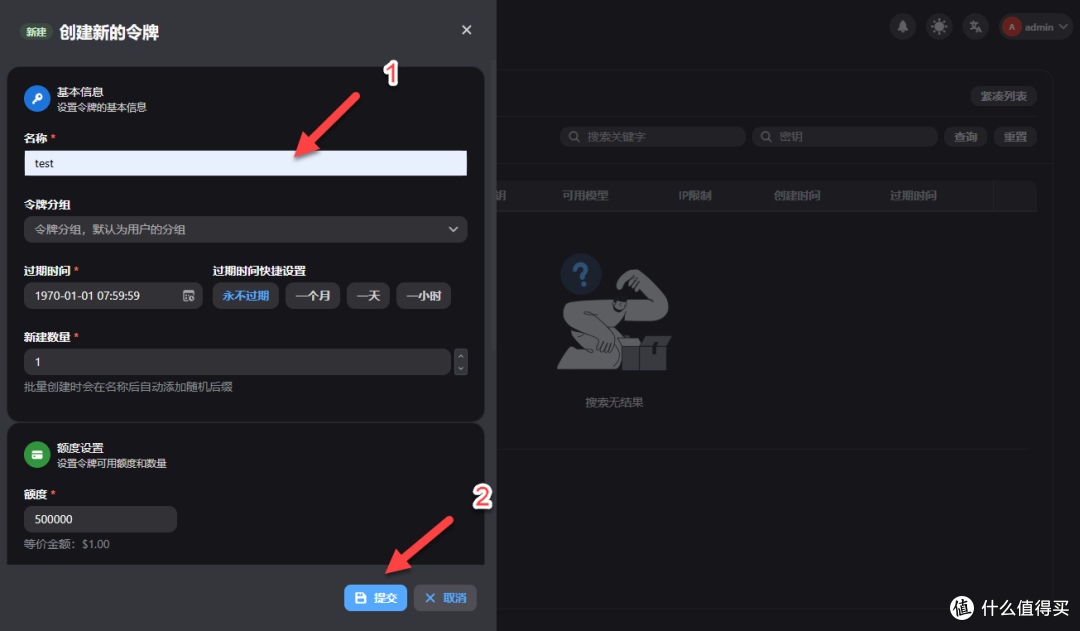Image resolution: width=1080 pixels, height=631 pixels.
Task: Increase the 新建数量 value with up arrow
Action: [461, 355]
